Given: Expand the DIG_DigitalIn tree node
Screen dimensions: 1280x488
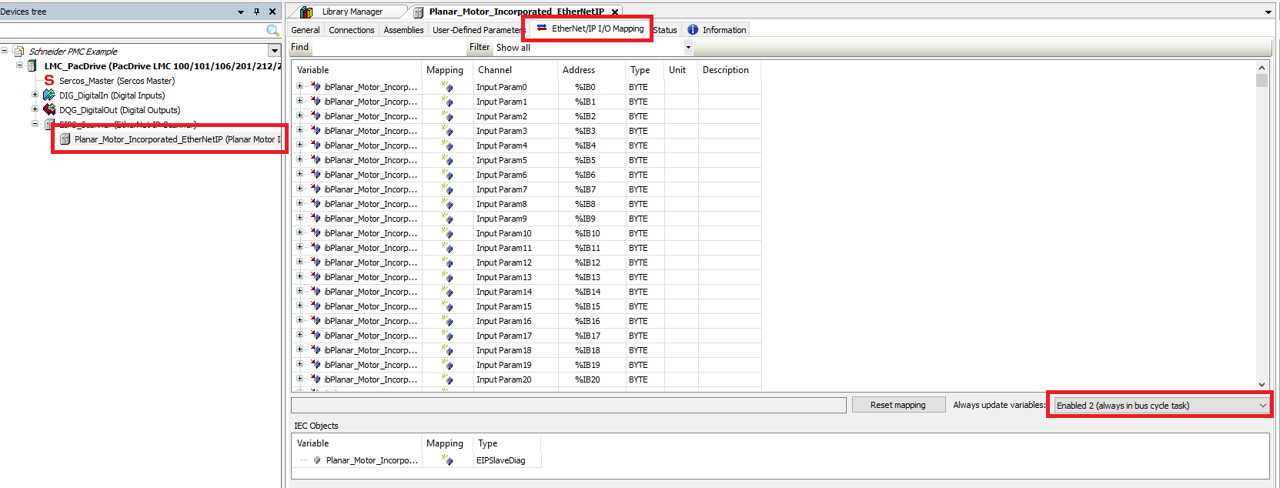Looking at the screenshot, I should point(35,95).
